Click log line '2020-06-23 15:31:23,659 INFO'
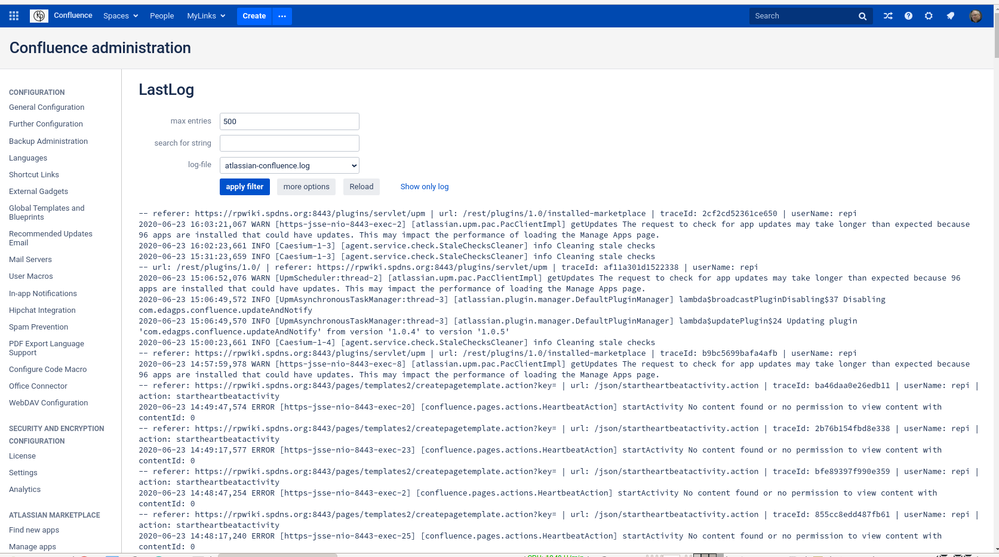 (x=397, y=257)
